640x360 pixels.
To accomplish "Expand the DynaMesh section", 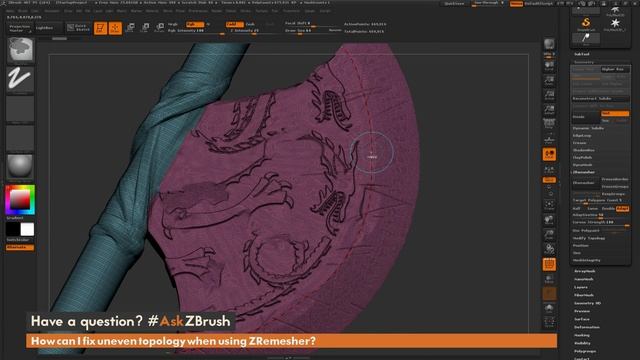I will [x=582, y=165].
